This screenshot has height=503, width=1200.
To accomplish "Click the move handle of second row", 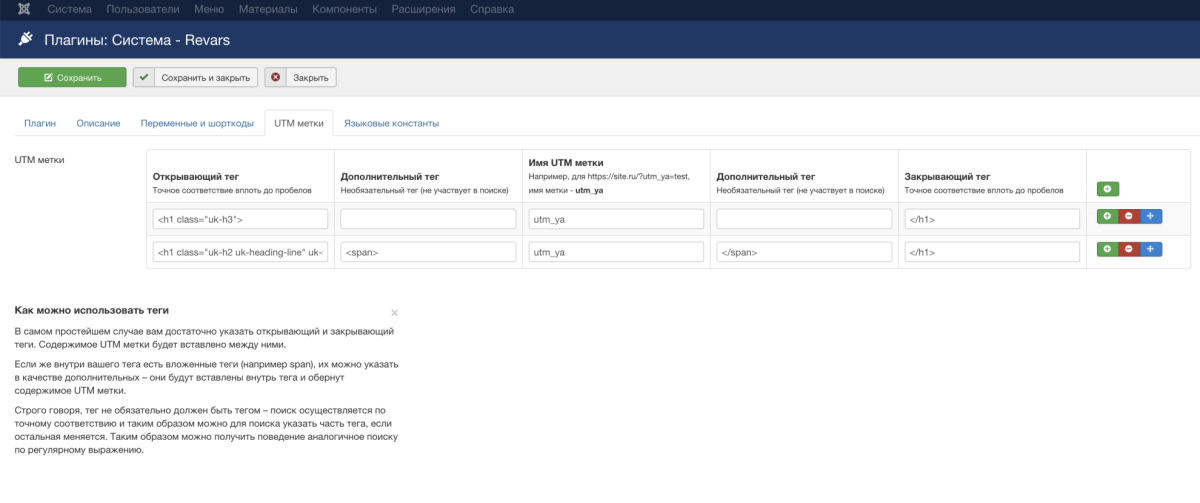I will [1150, 250].
